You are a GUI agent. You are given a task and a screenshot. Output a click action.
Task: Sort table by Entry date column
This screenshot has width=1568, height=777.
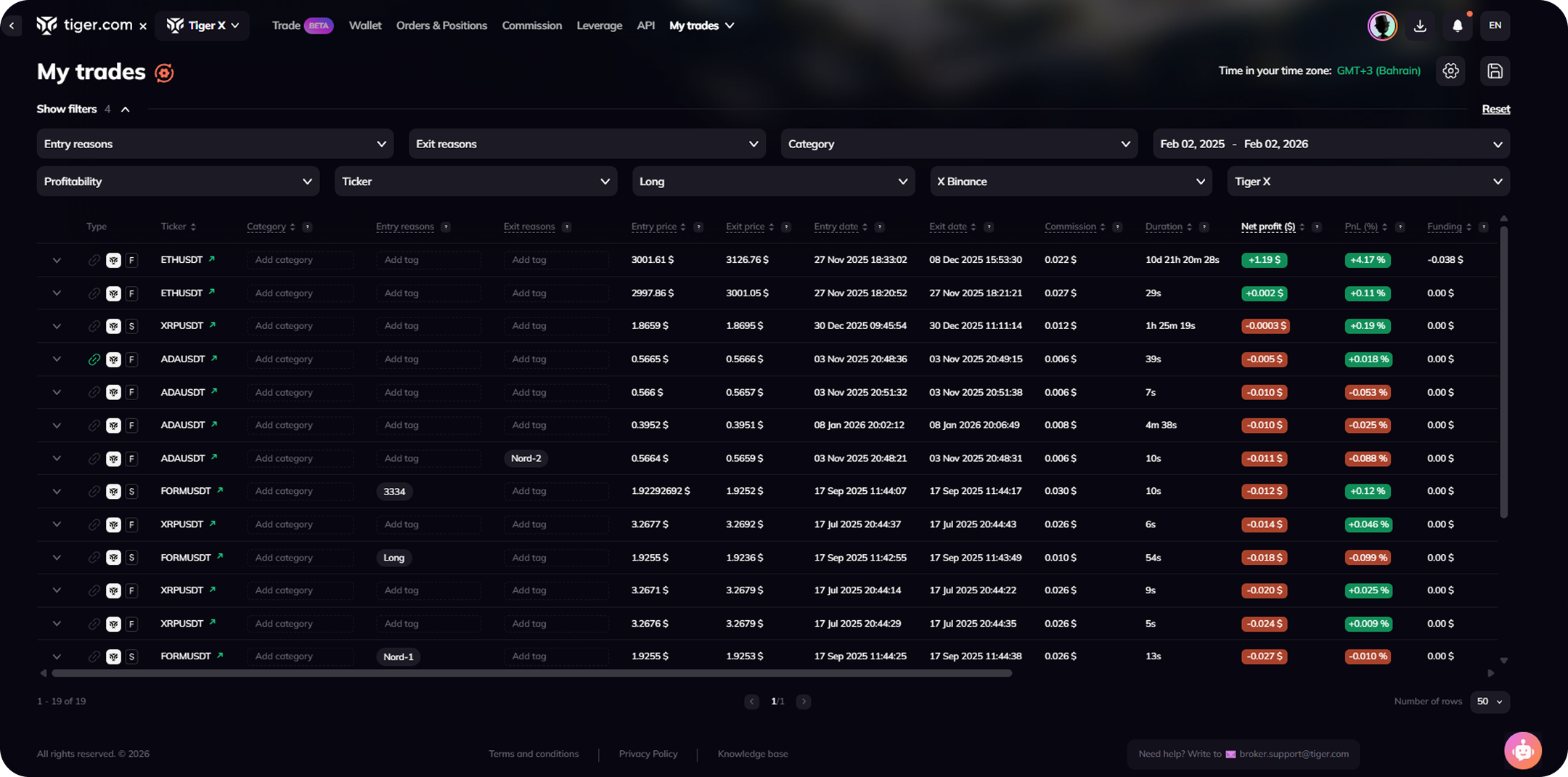click(836, 227)
